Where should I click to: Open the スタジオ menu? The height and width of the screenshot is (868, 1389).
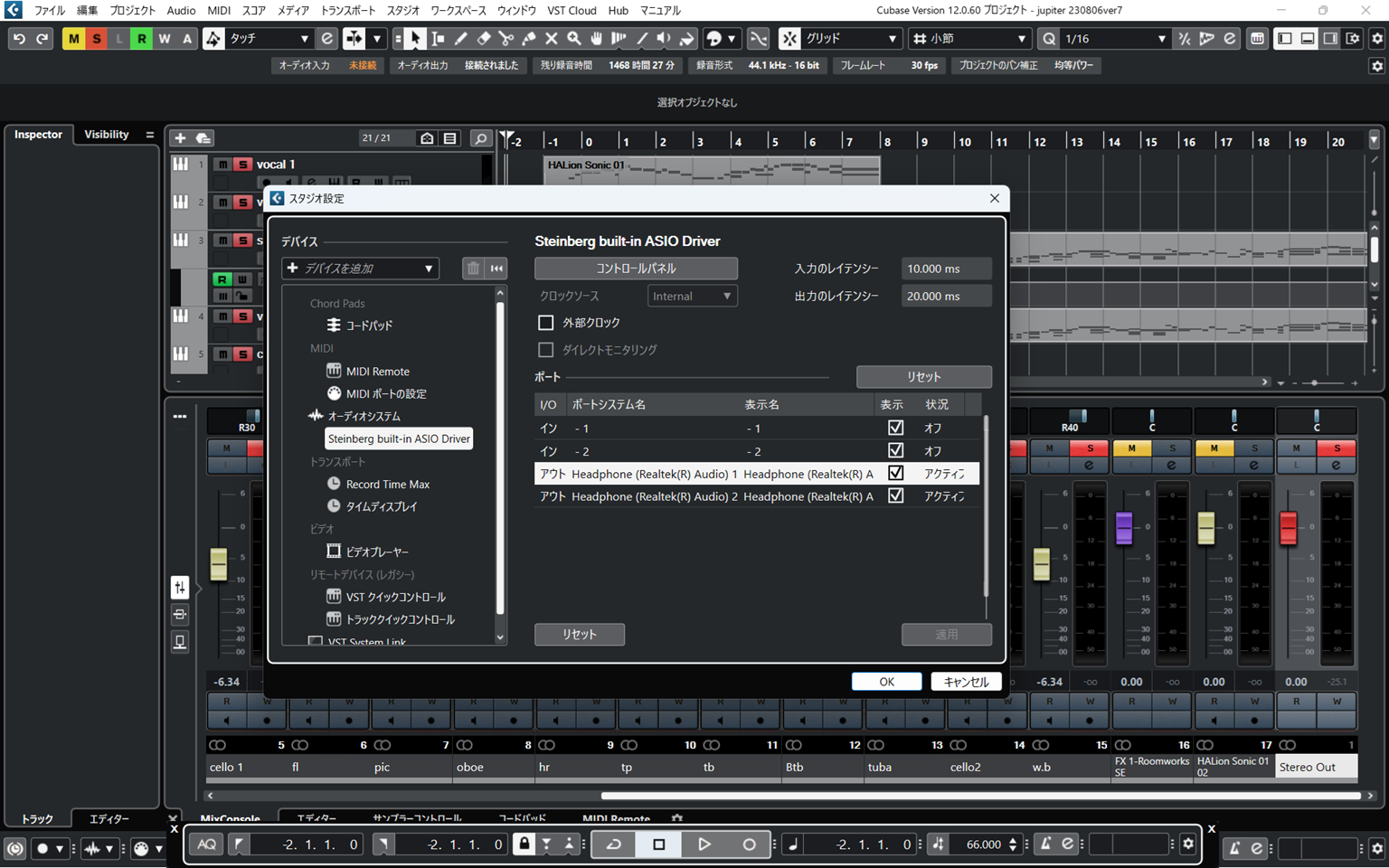[x=402, y=11]
